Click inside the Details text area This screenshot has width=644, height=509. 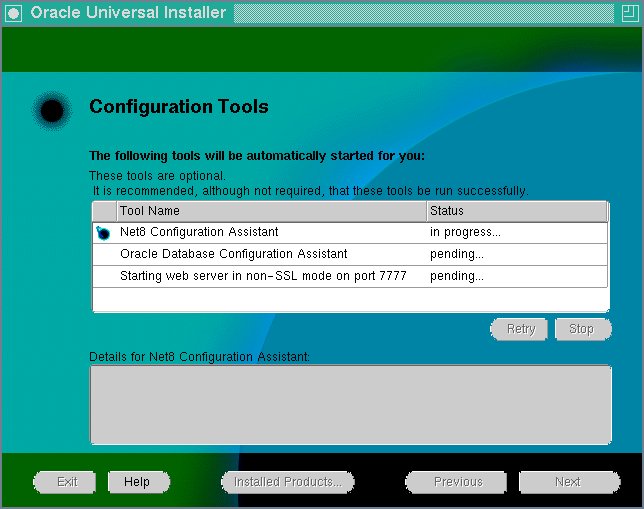tap(350, 405)
